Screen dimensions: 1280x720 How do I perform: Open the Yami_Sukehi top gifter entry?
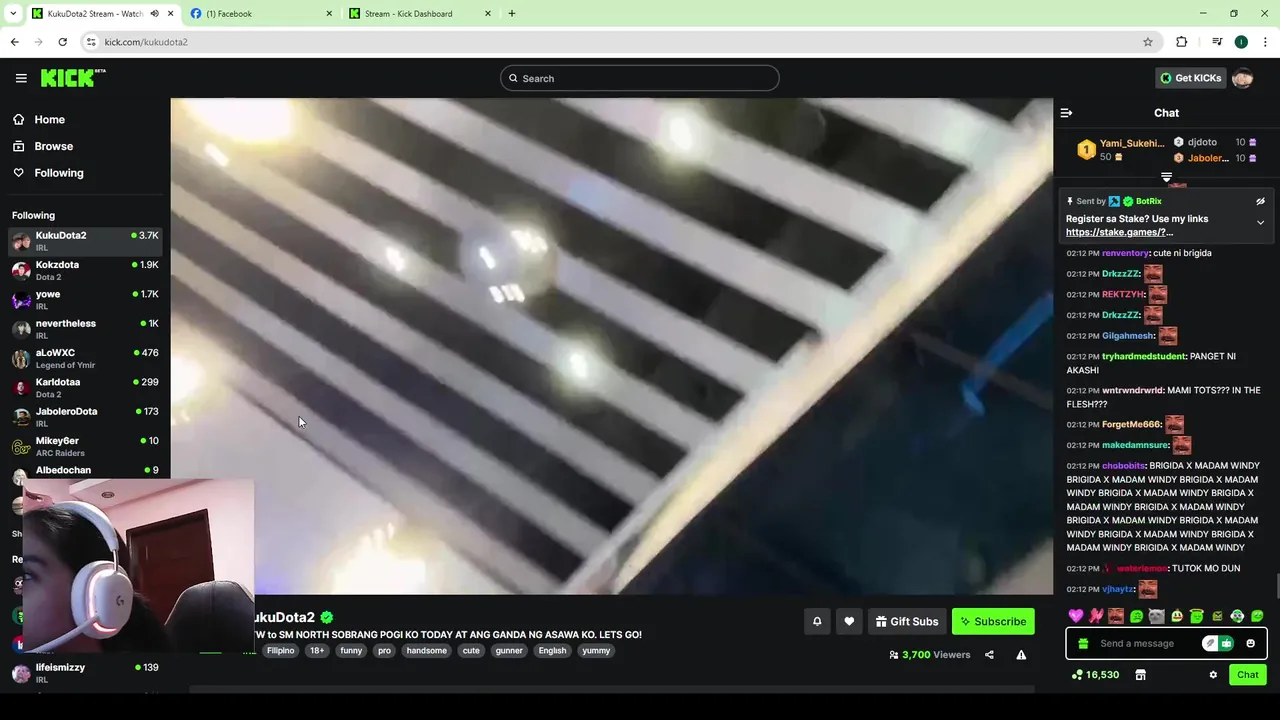(1120, 150)
